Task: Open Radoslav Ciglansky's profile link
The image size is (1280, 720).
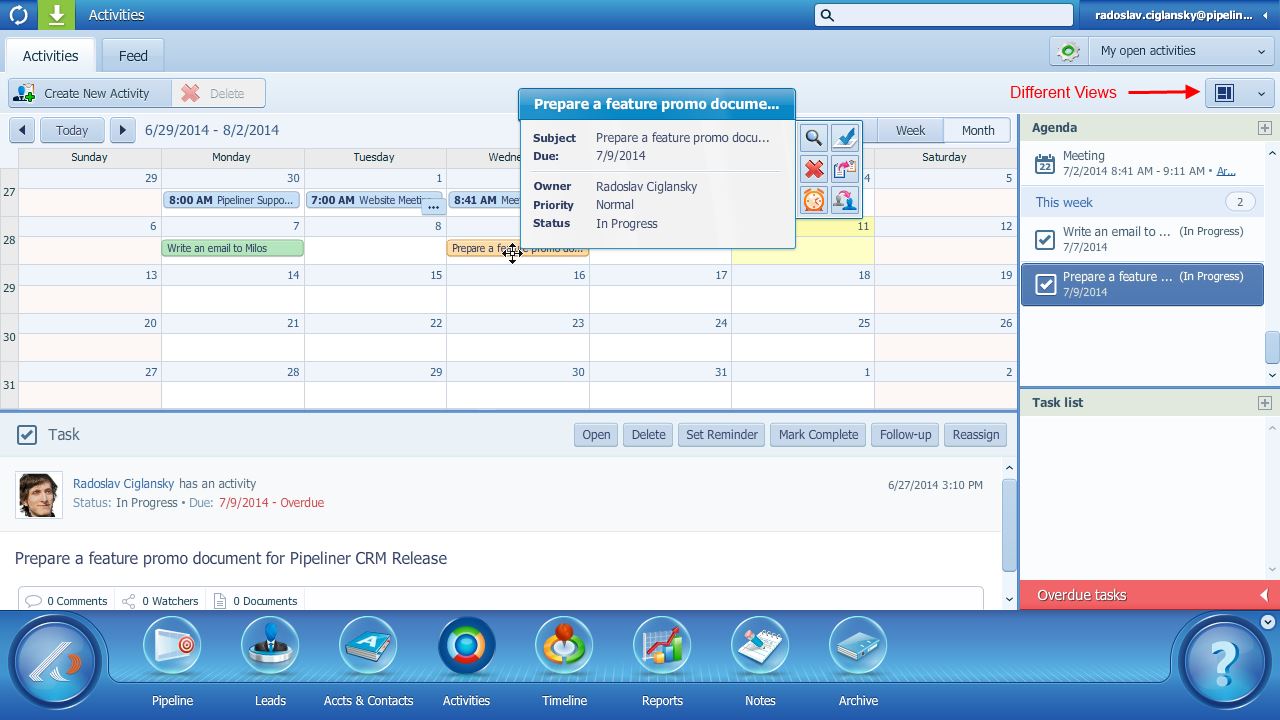Action: click(x=124, y=483)
